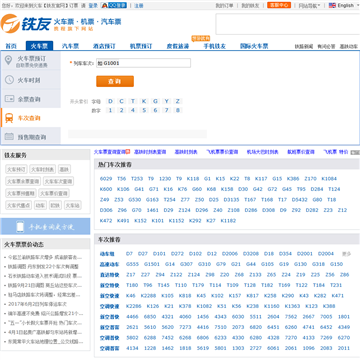Image resolution: width=360 pixels, height=360 pixels.
Task: Switch to the 酒店预订 tab
Action: tap(104, 46)
